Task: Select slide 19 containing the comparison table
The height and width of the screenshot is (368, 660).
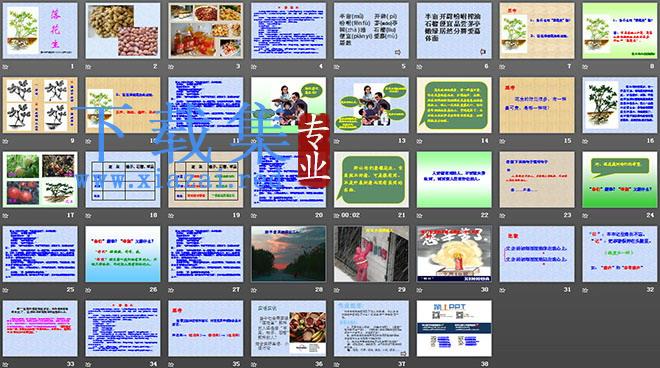Action: [206, 180]
